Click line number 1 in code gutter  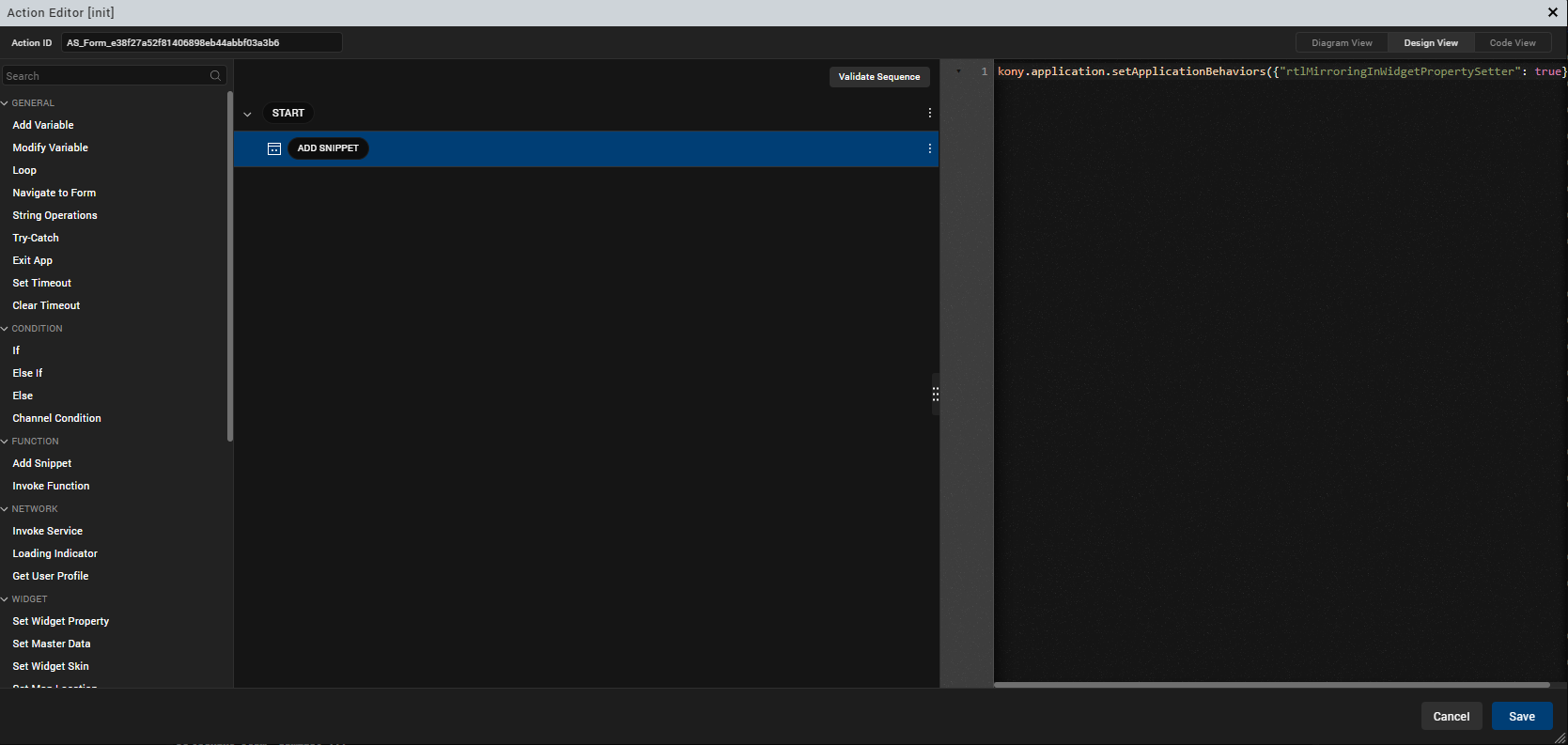pyautogui.click(x=985, y=71)
